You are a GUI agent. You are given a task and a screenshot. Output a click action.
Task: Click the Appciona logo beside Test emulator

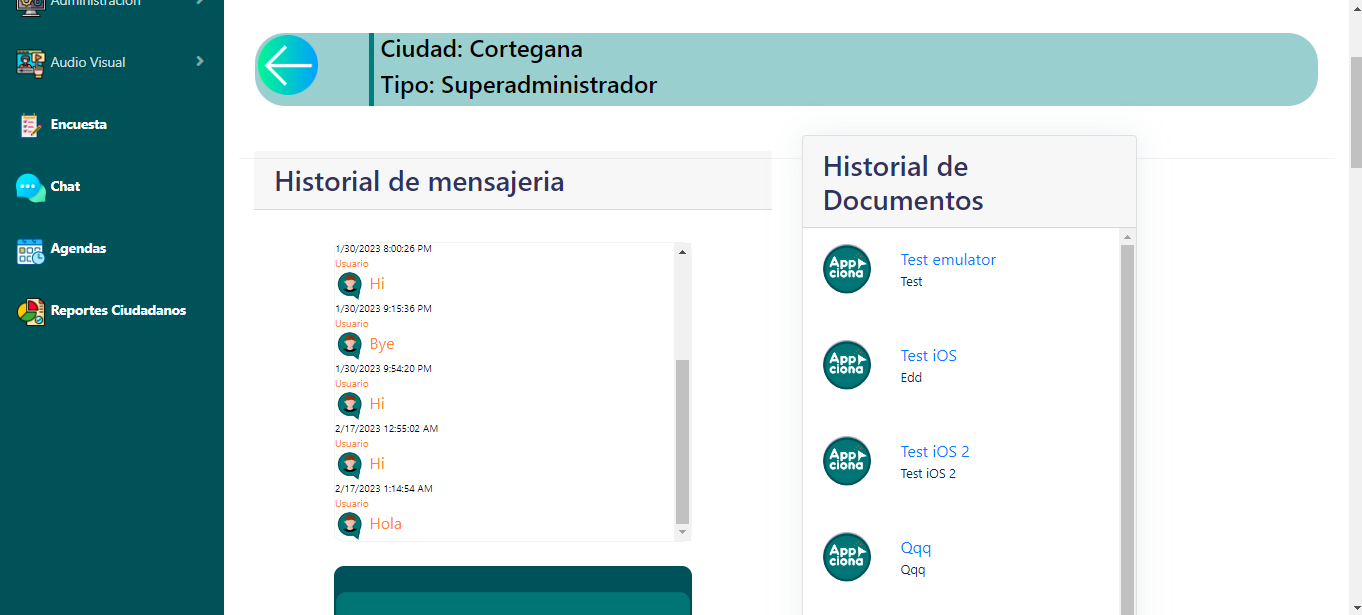pyautogui.click(x=846, y=269)
